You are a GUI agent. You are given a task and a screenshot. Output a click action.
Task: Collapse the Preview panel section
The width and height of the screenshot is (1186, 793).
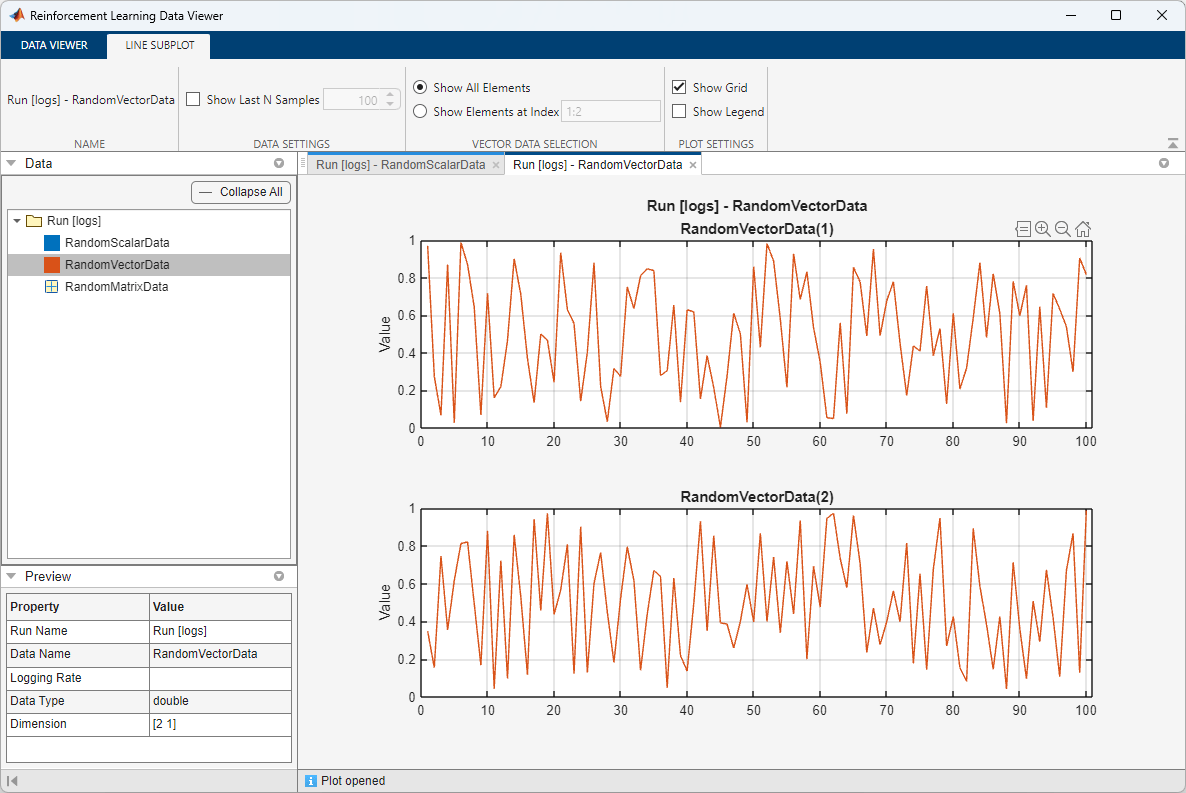11,577
